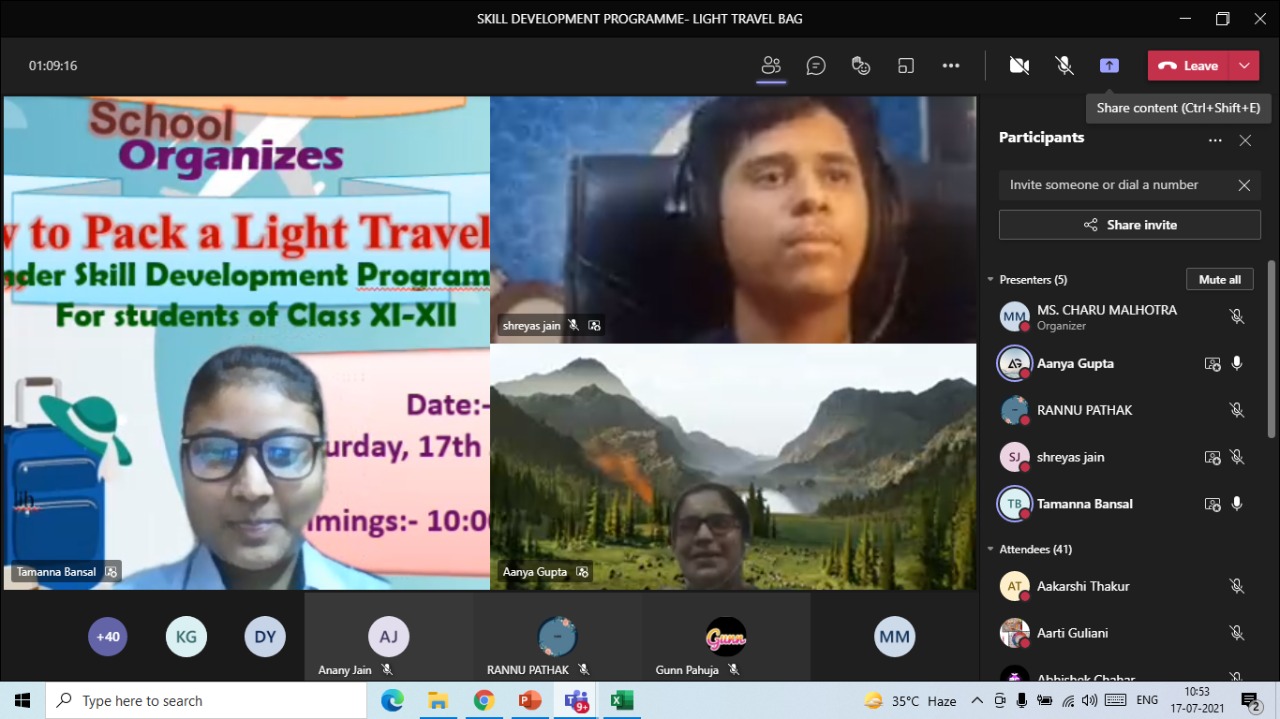
Task: Collapse the Presenters (5) section
Action: pos(991,280)
